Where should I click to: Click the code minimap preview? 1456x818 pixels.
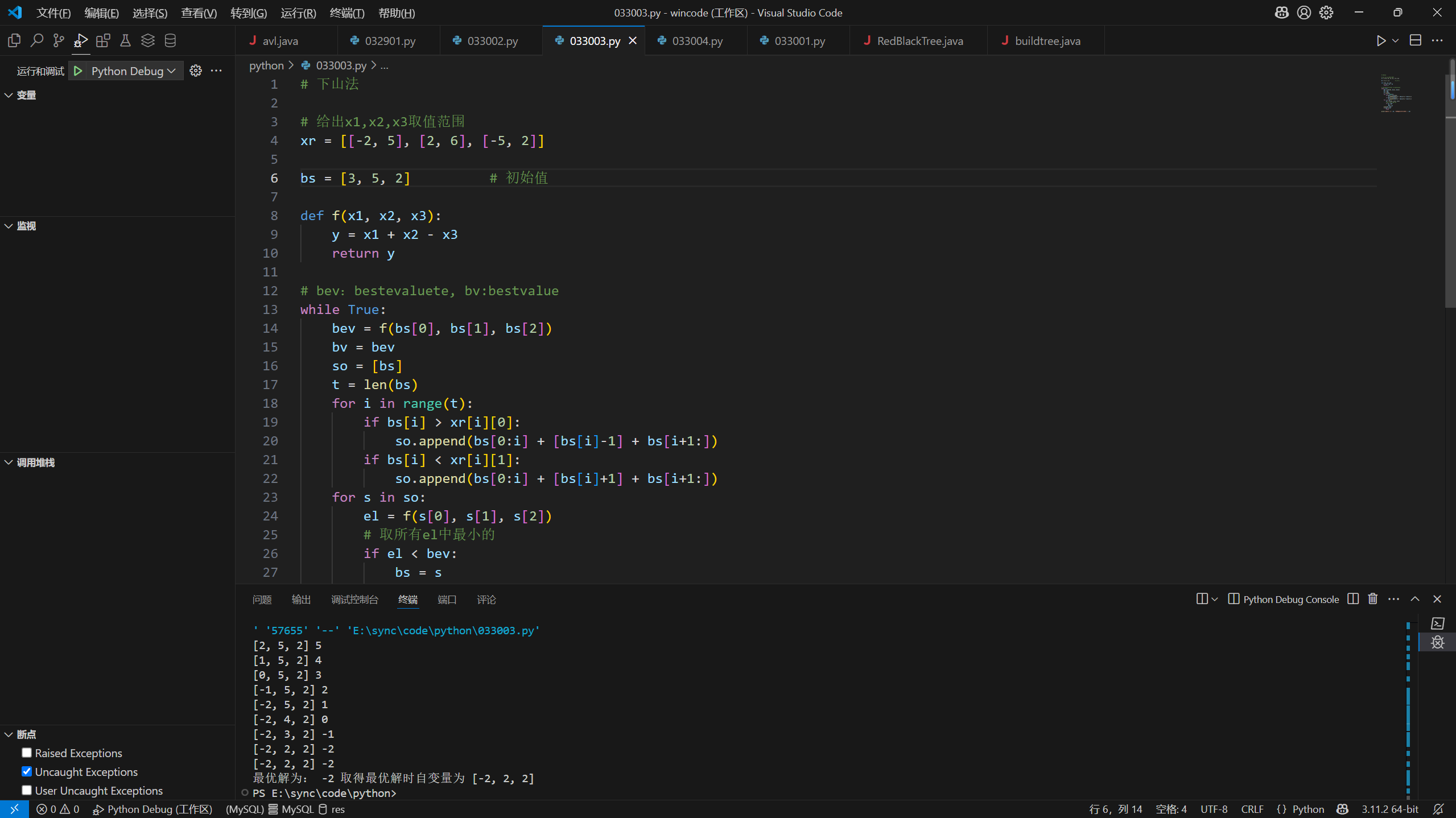(1395, 94)
